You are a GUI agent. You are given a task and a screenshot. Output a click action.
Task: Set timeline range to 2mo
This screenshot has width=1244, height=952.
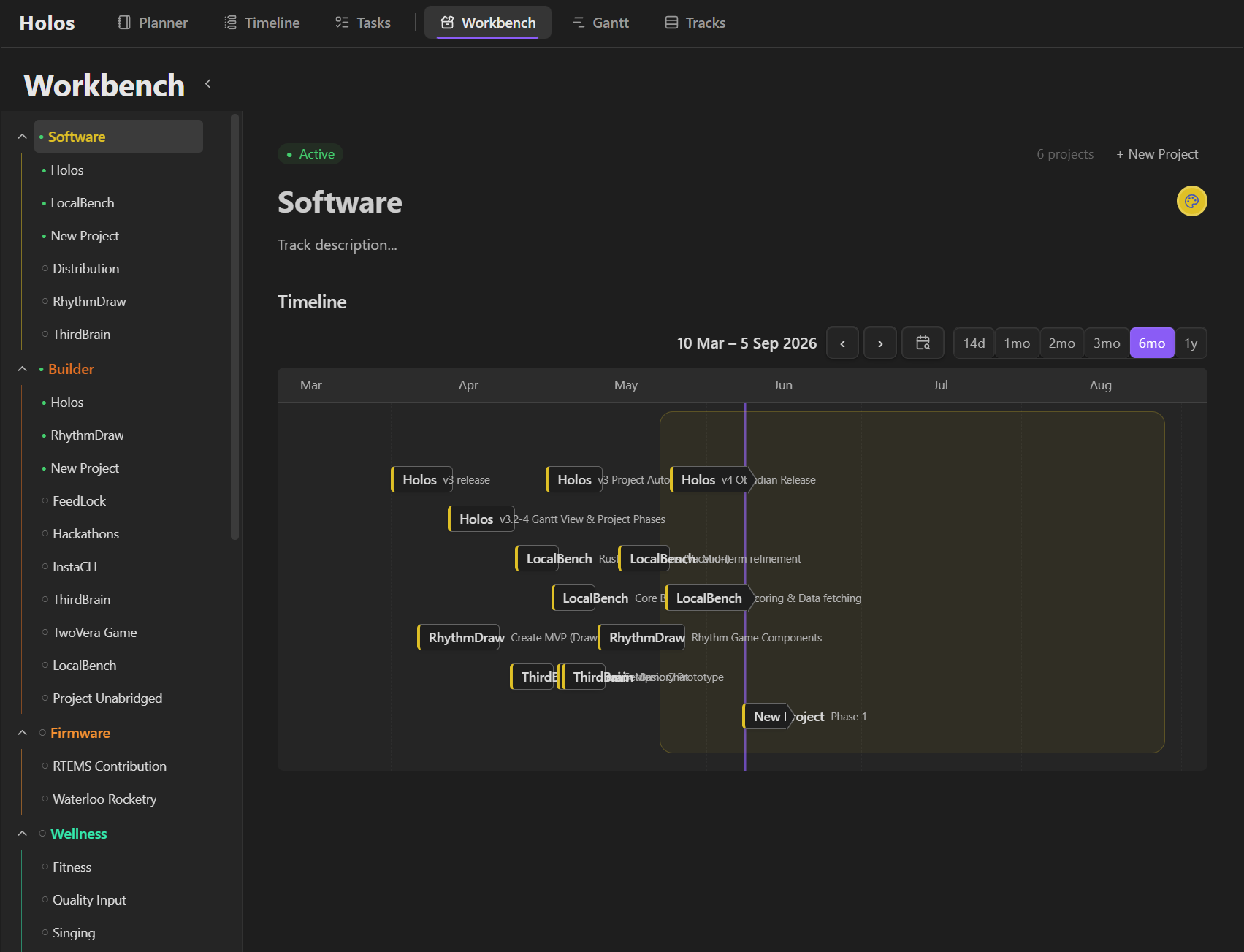coord(1061,343)
